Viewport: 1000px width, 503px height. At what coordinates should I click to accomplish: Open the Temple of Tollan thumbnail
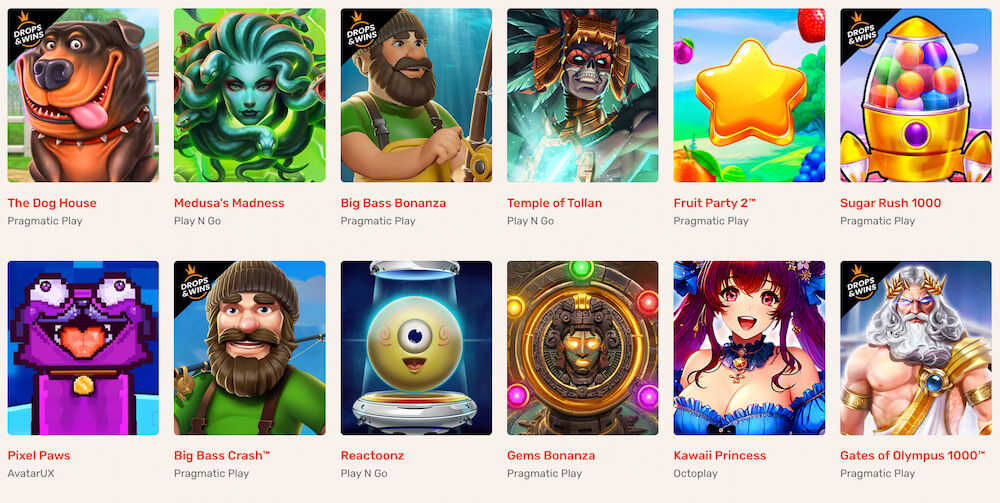pyautogui.click(x=582, y=95)
